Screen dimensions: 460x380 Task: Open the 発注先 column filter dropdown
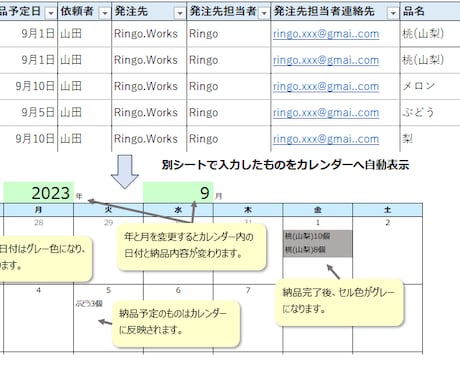click(x=180, y=13)
